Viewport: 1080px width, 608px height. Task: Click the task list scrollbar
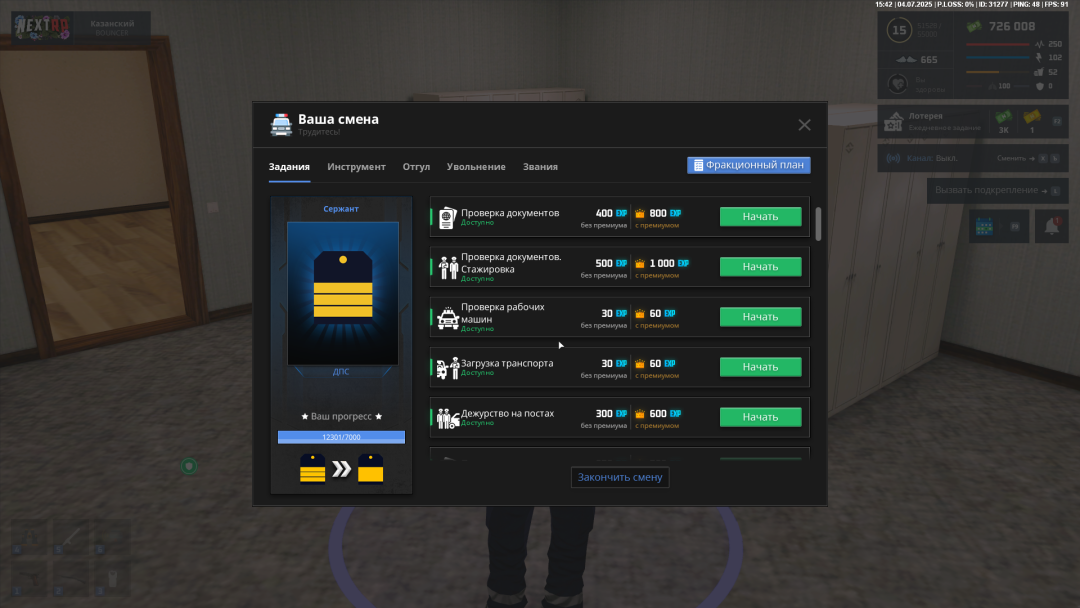click(818, 224)
